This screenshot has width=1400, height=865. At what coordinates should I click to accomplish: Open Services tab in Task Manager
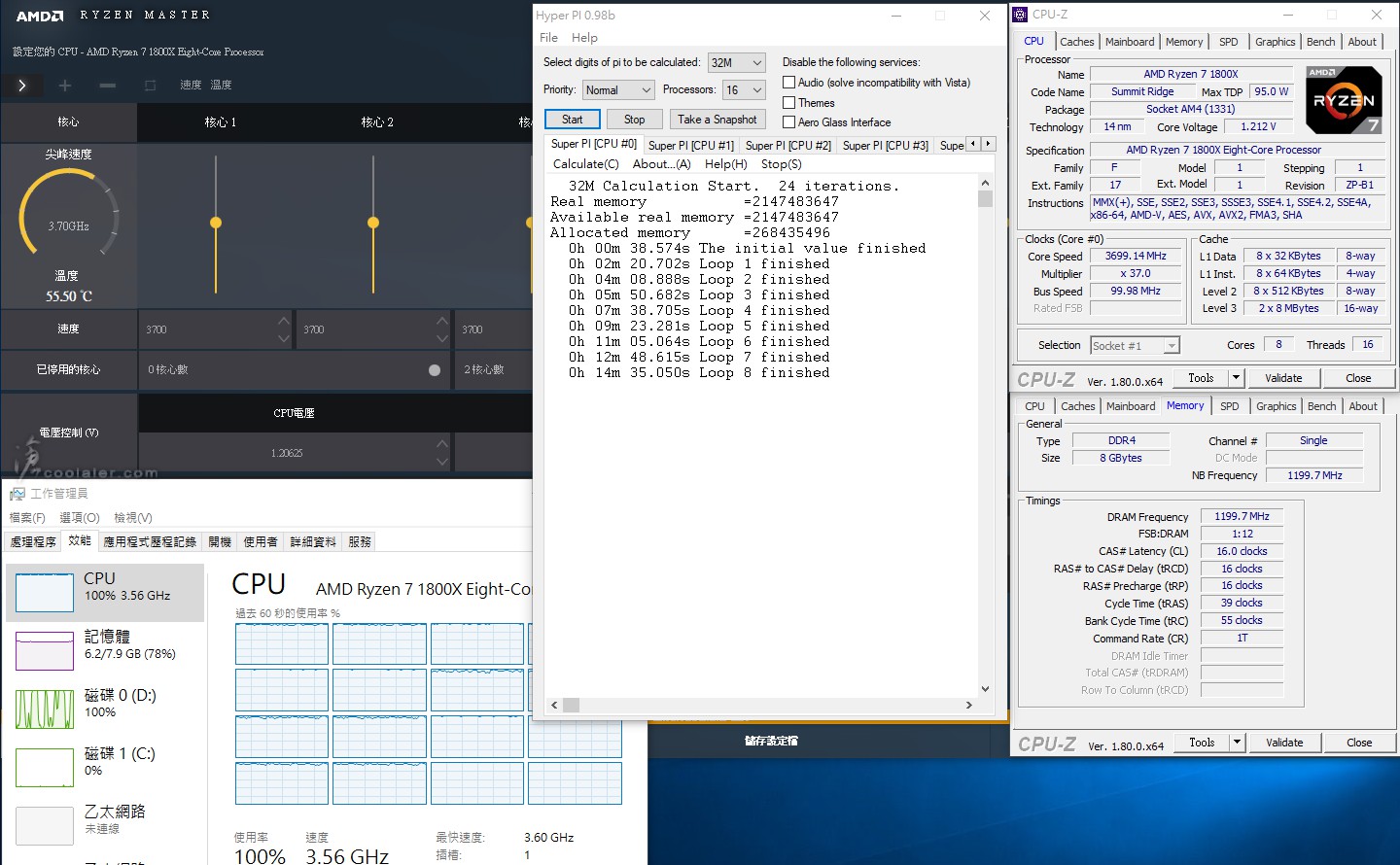(360, 542)
